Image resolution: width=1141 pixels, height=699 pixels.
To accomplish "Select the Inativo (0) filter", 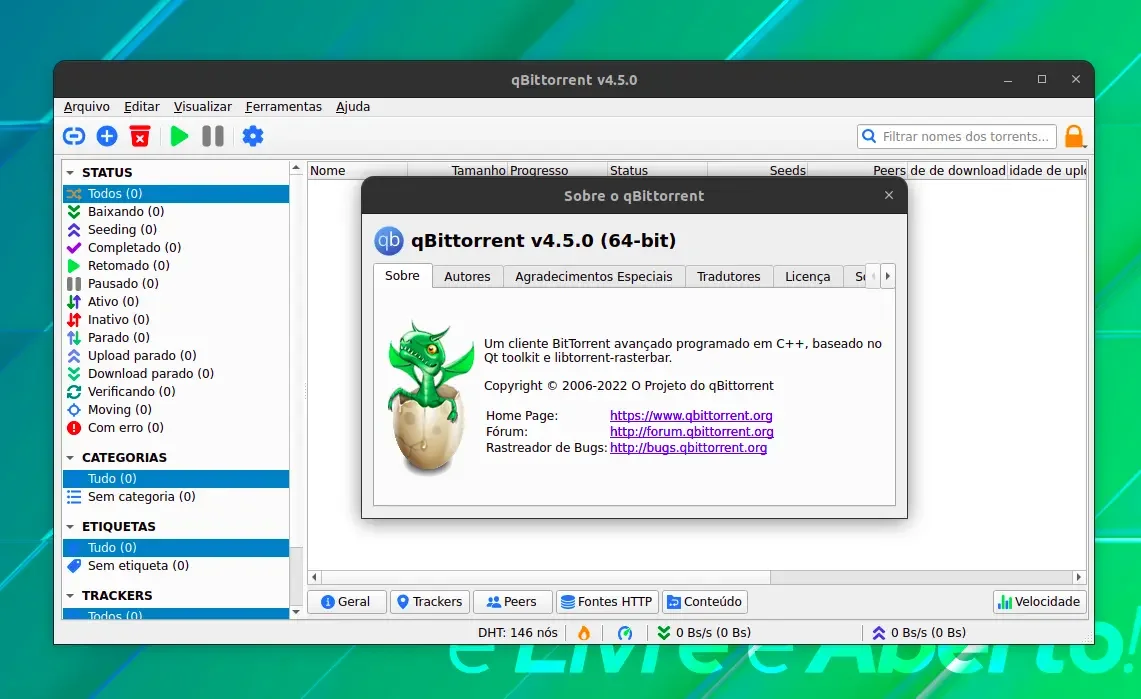I will click(x=176, y=319).
